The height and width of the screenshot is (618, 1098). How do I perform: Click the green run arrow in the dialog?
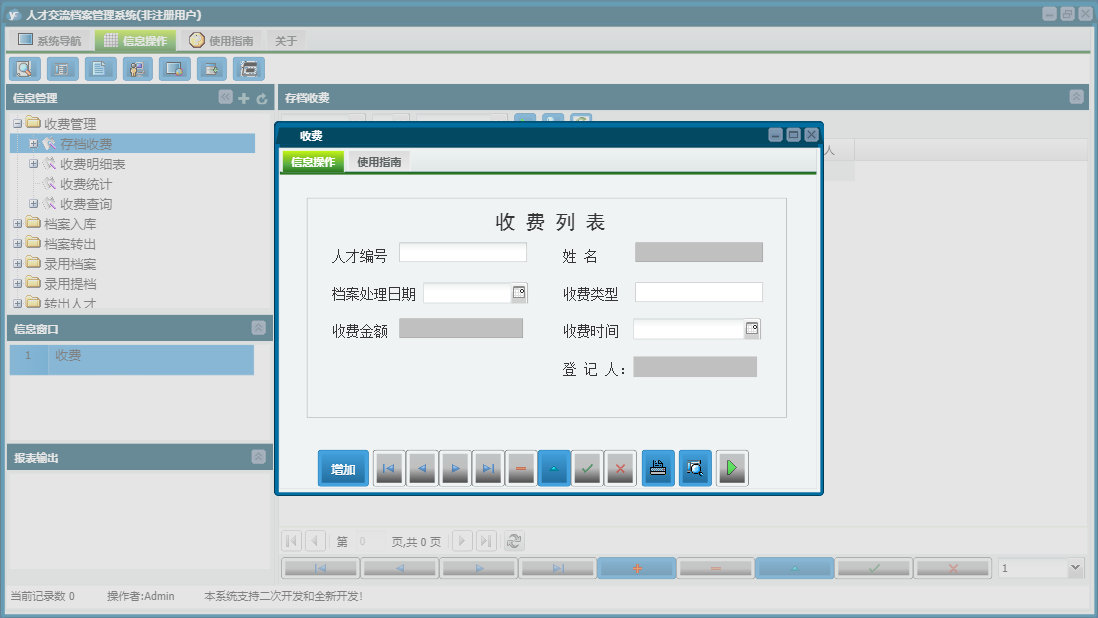click(x=732, y=467)
